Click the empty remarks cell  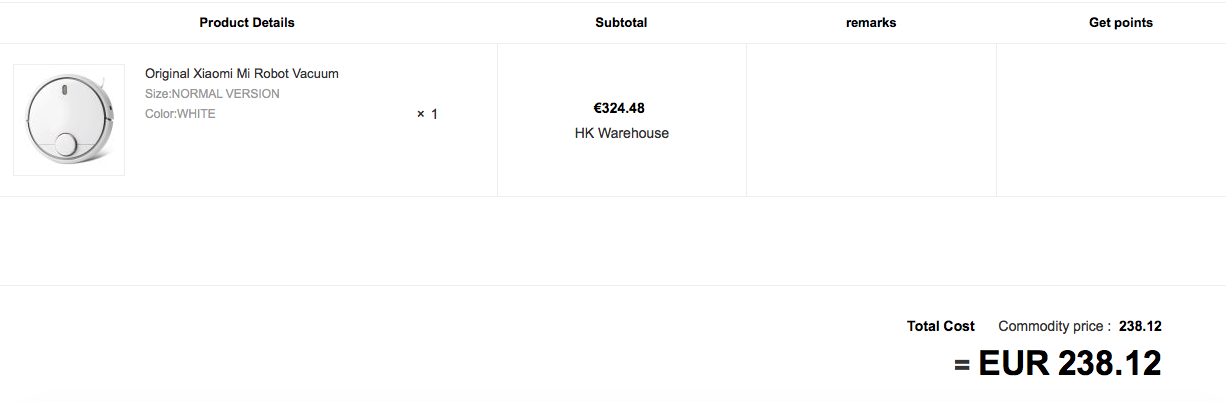pyautogui.click(x=871, y=120)
